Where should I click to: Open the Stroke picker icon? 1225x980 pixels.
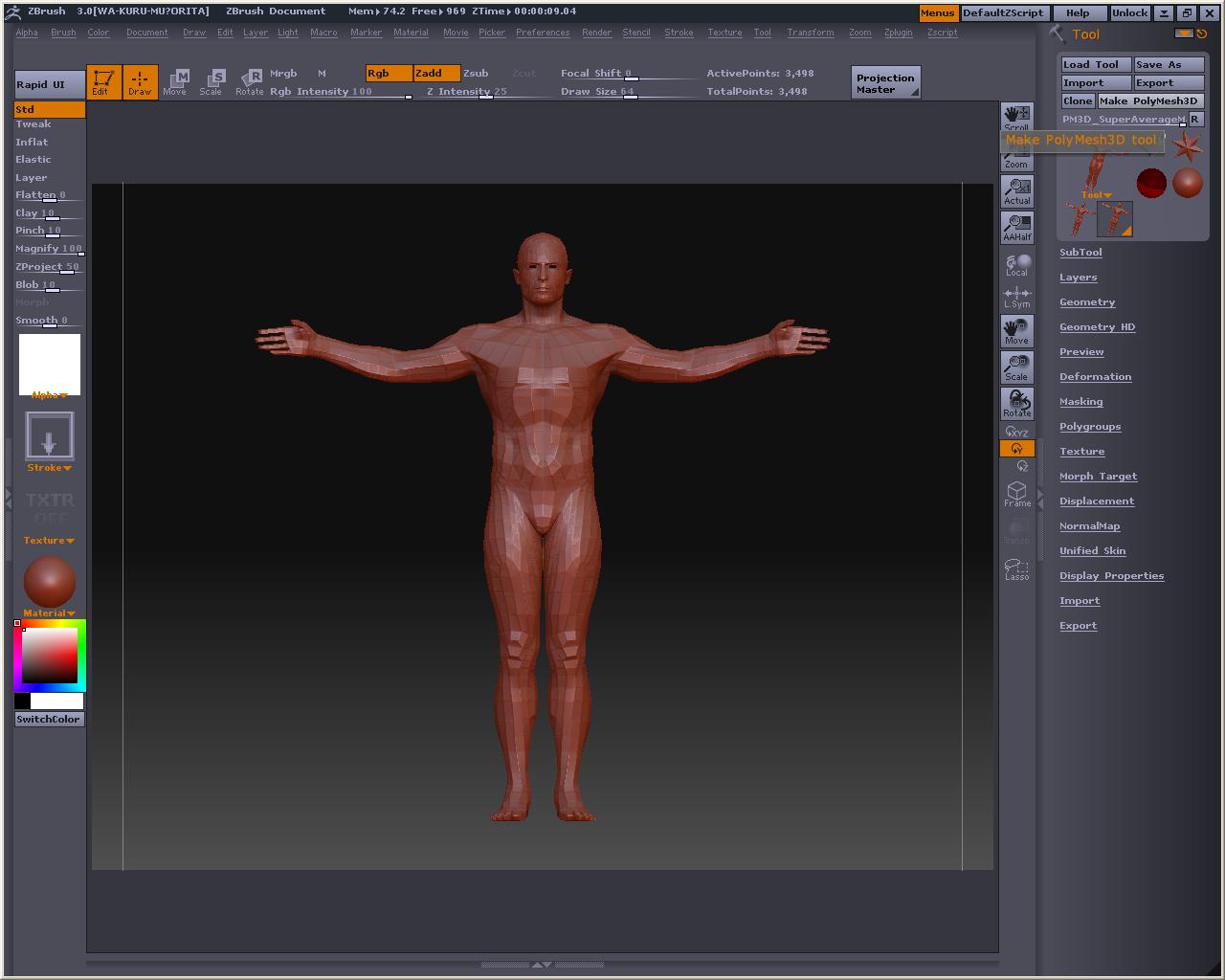49,436
